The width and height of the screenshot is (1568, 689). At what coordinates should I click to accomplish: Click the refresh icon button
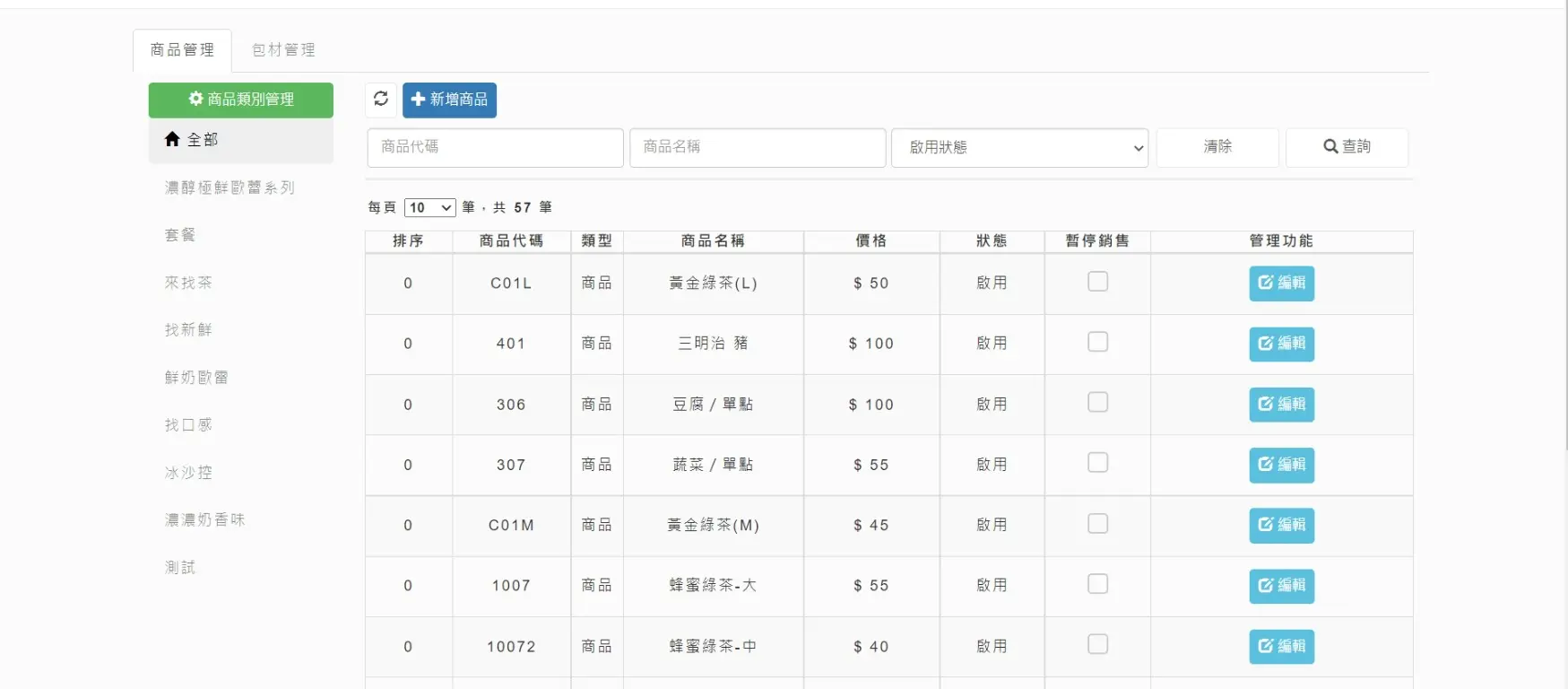(381, 100)
